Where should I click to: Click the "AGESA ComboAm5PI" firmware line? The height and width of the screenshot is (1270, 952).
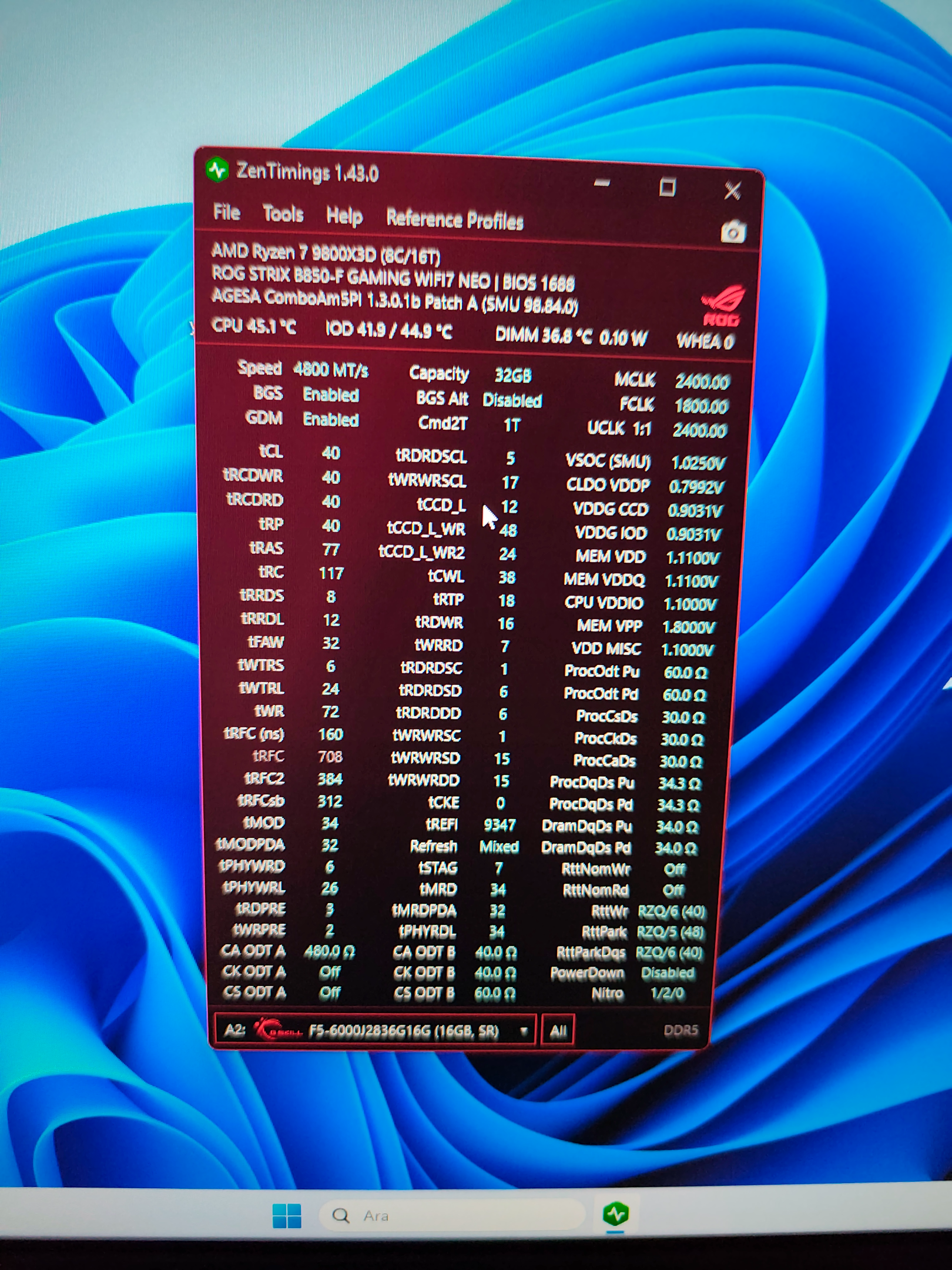[x=395, y=301]
